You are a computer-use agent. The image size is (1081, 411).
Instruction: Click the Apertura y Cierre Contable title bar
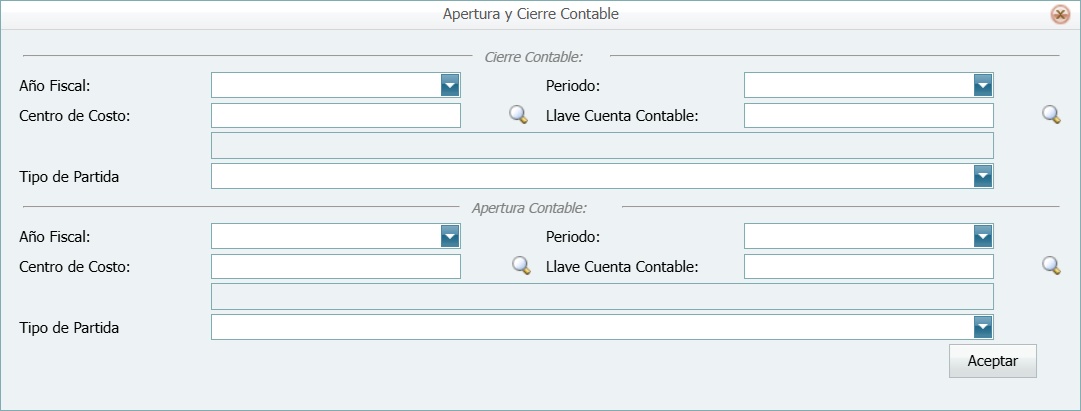[x=530, y=15]
